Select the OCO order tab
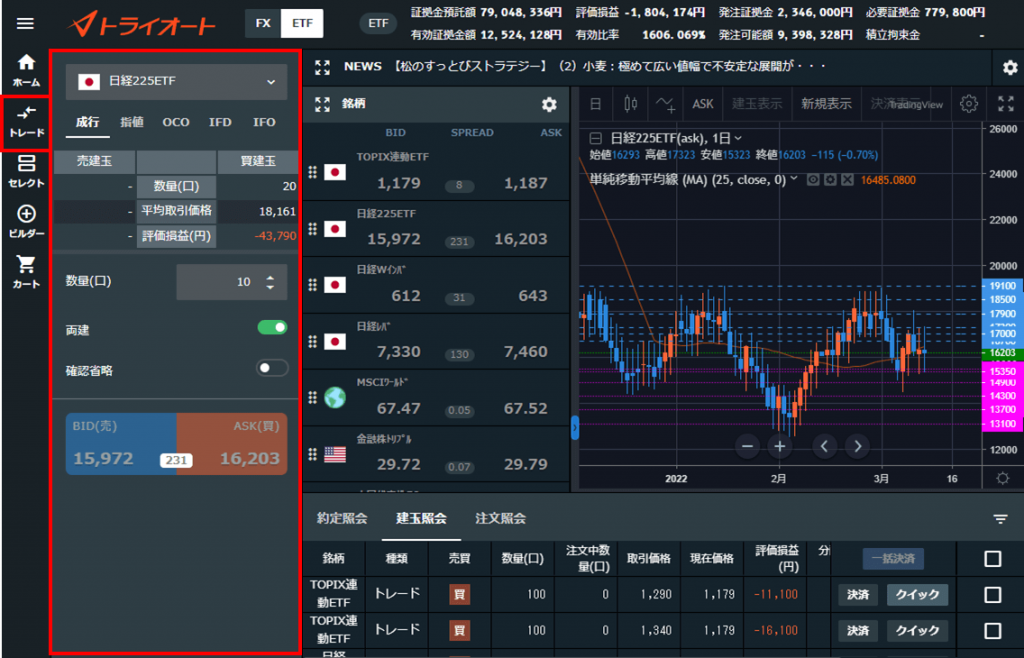The height and width of the screenshot is (658, 1024). tap(176, 122)
